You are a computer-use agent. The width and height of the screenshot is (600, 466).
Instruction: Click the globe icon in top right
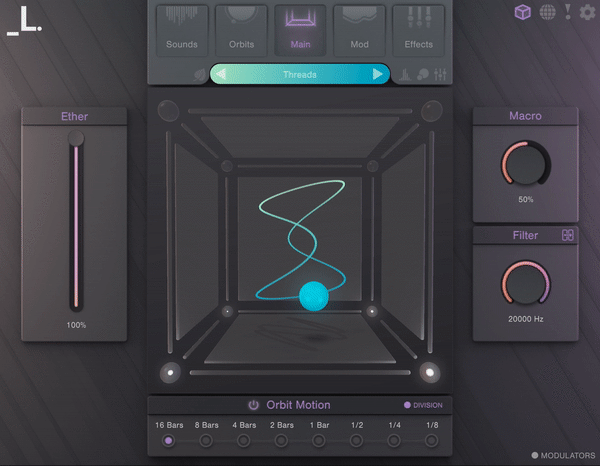point(547,12)
